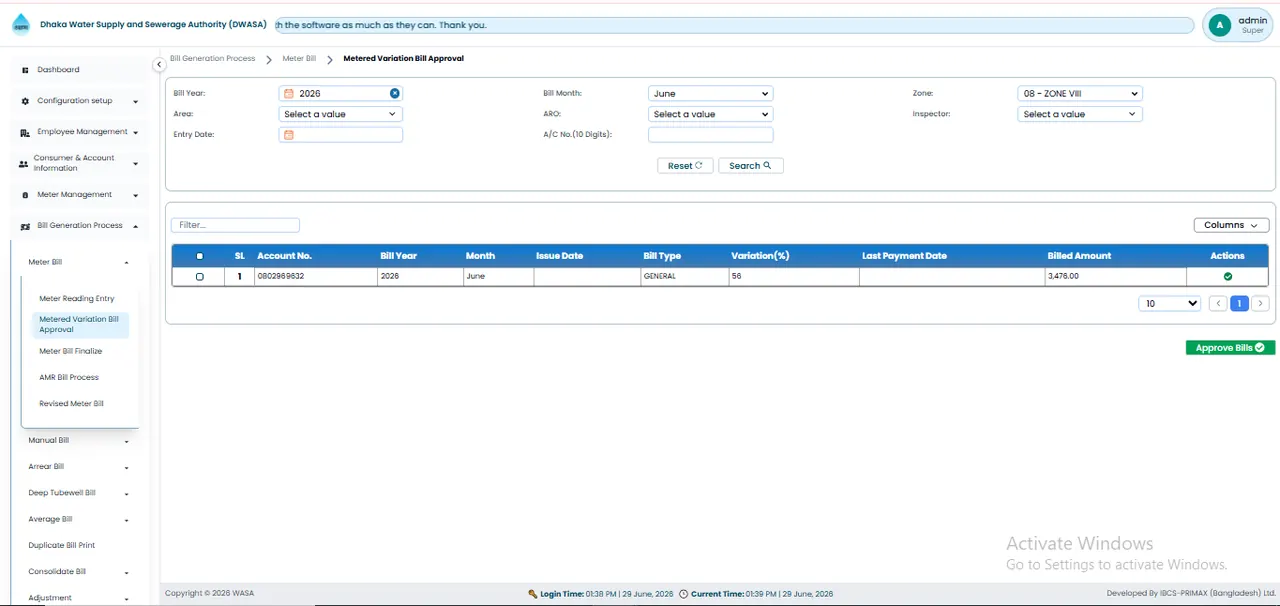Click the green Approve Bills button
Image resolution: width=1280 pixels, height=606 pixels.
(1230, 348)
